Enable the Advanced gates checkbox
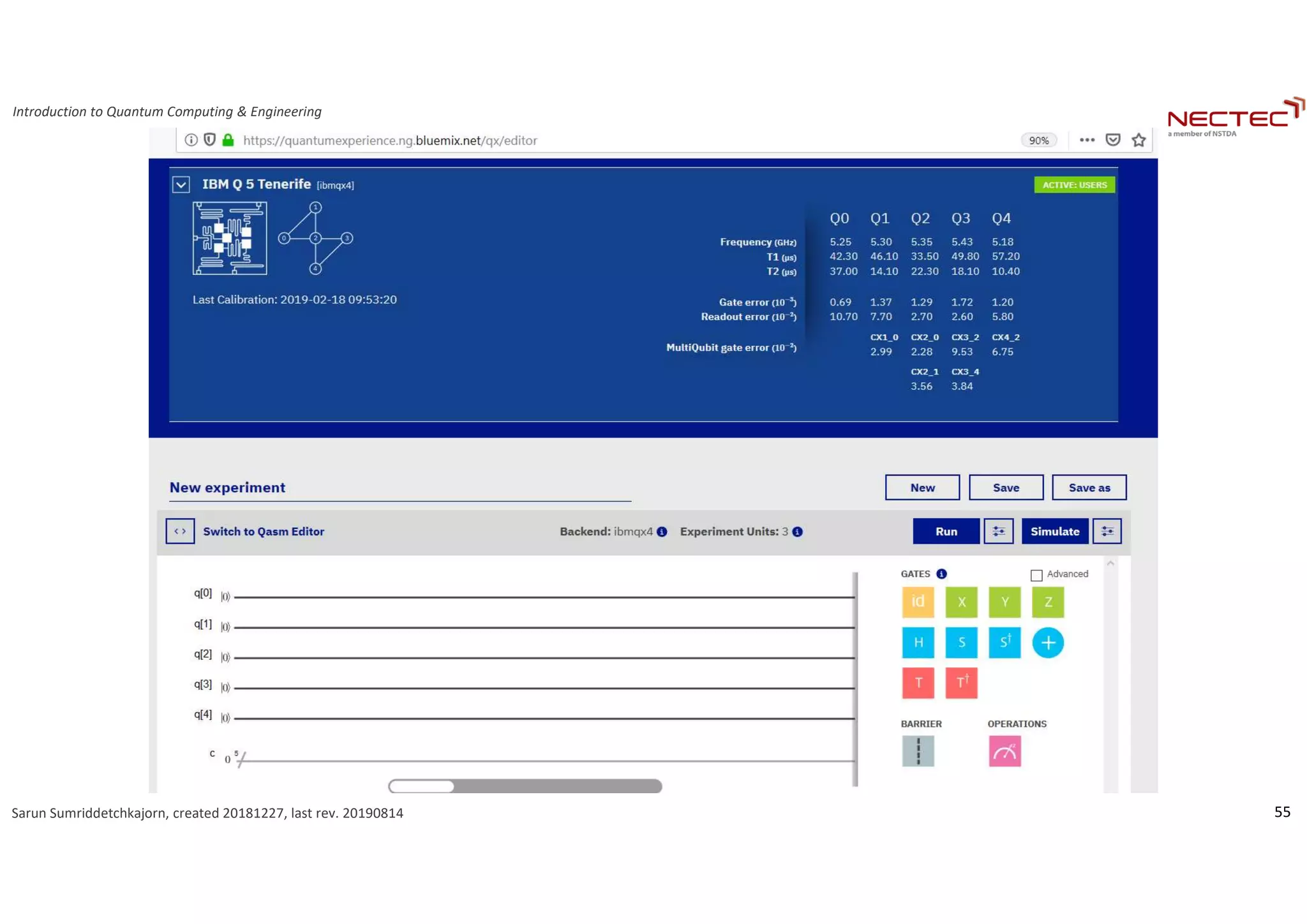This screenshot has height=924, width=1307. pos(1036,575)
